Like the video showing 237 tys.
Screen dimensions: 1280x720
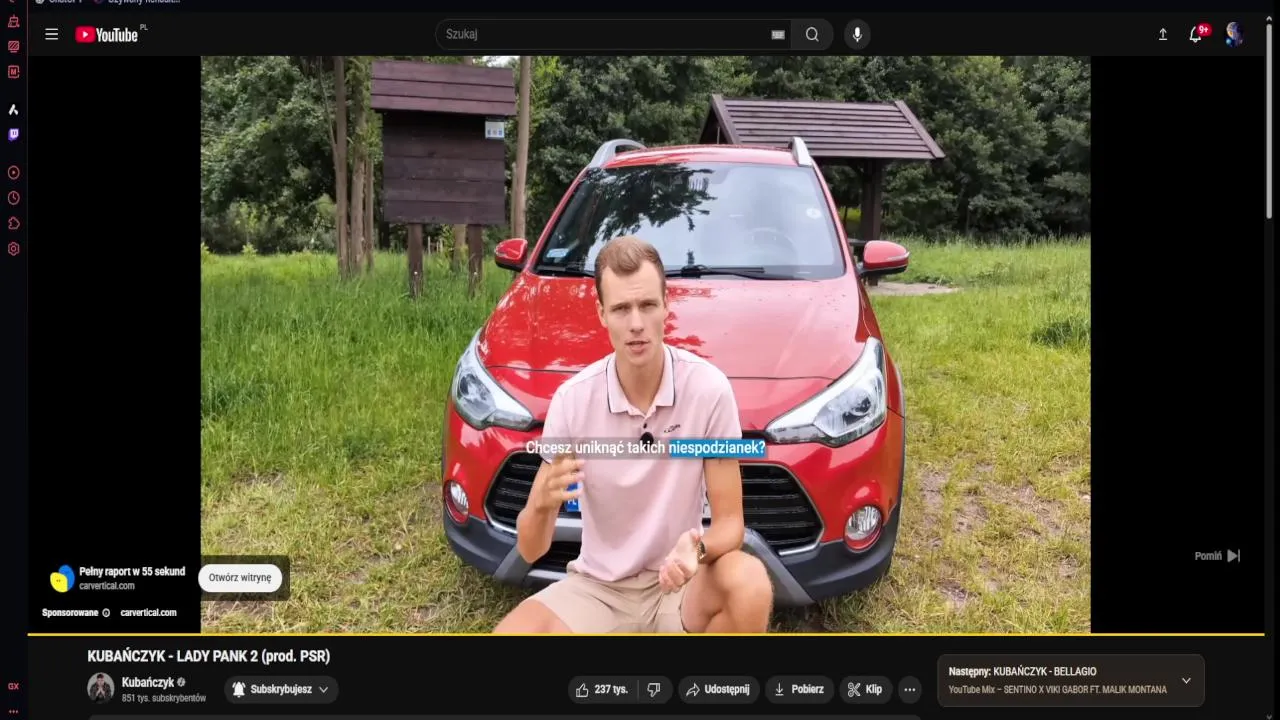(x=603, y=689)
